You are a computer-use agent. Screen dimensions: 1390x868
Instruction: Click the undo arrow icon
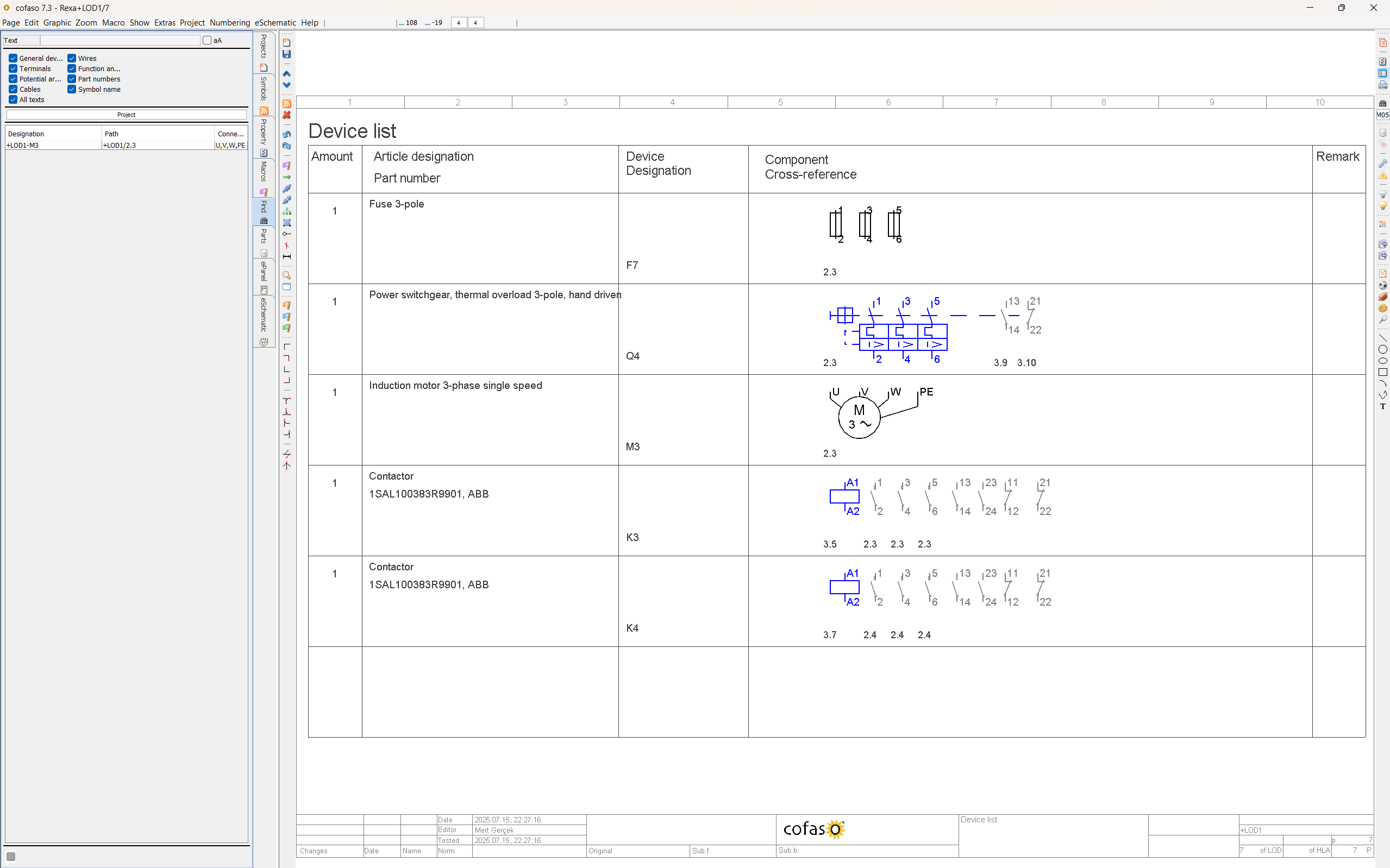tap(286, 134)
